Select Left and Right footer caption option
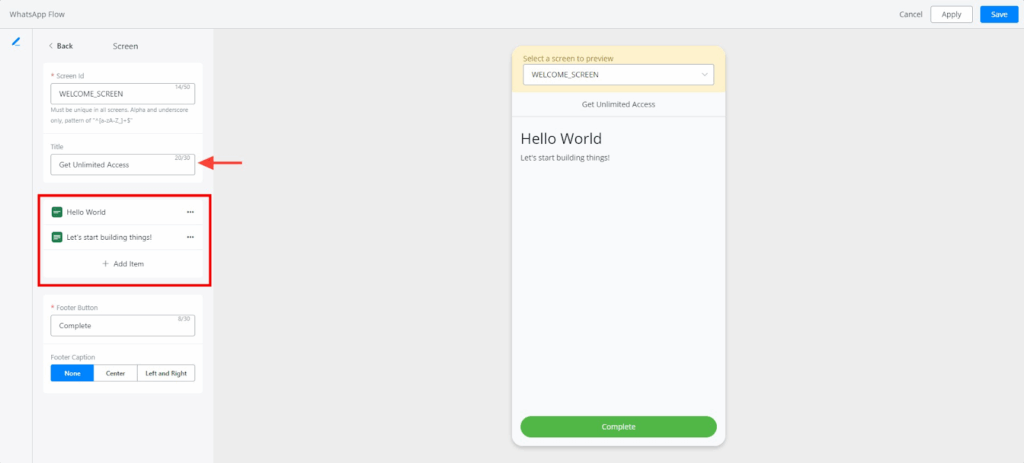1024x463 pixels. click(x=166, y=373)
